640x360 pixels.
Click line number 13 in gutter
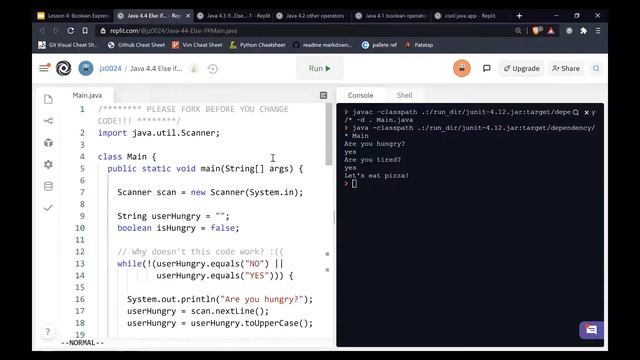[x=80, y=264]
